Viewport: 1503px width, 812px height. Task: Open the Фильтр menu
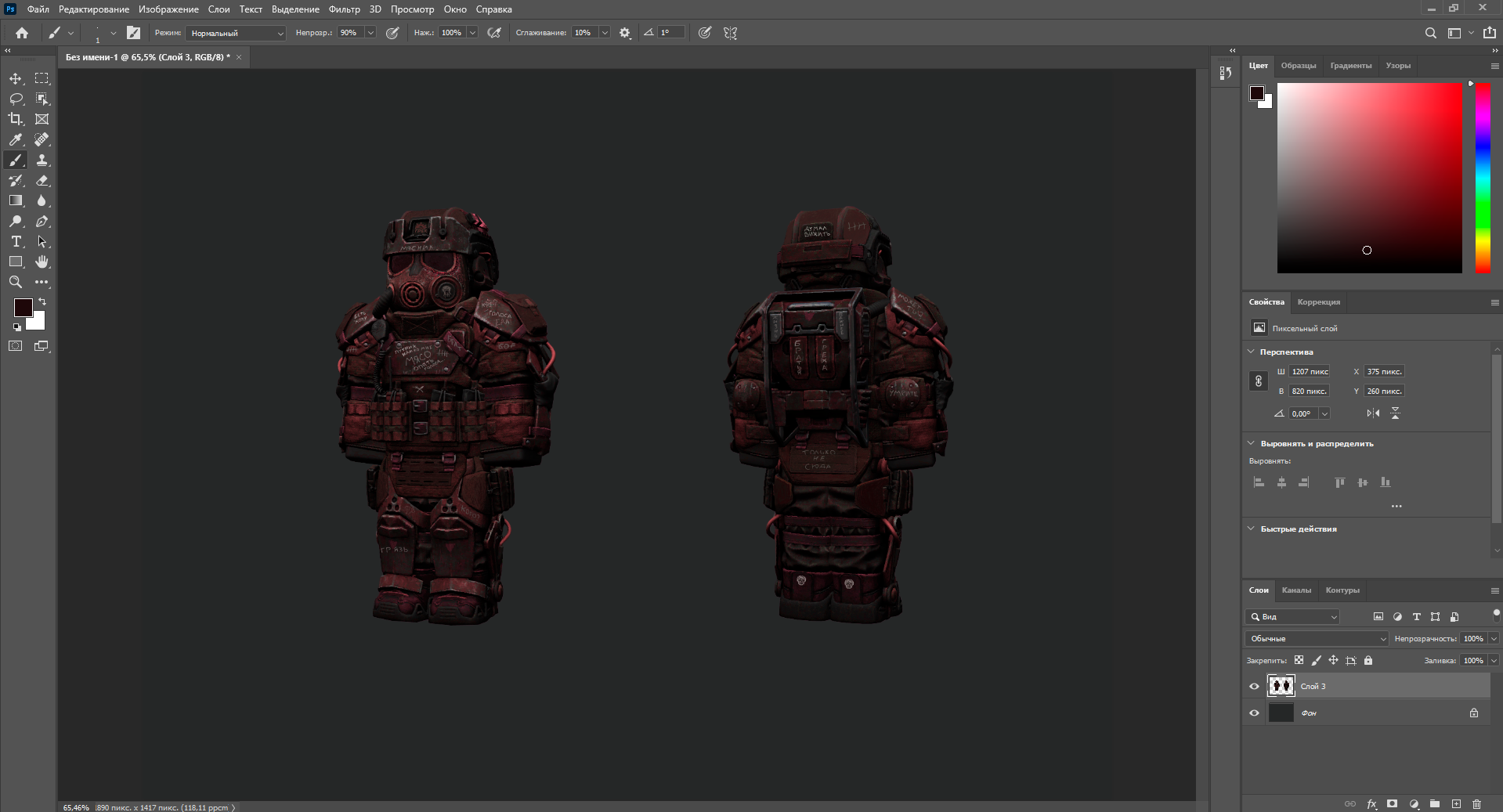click(x=344, y=9)
